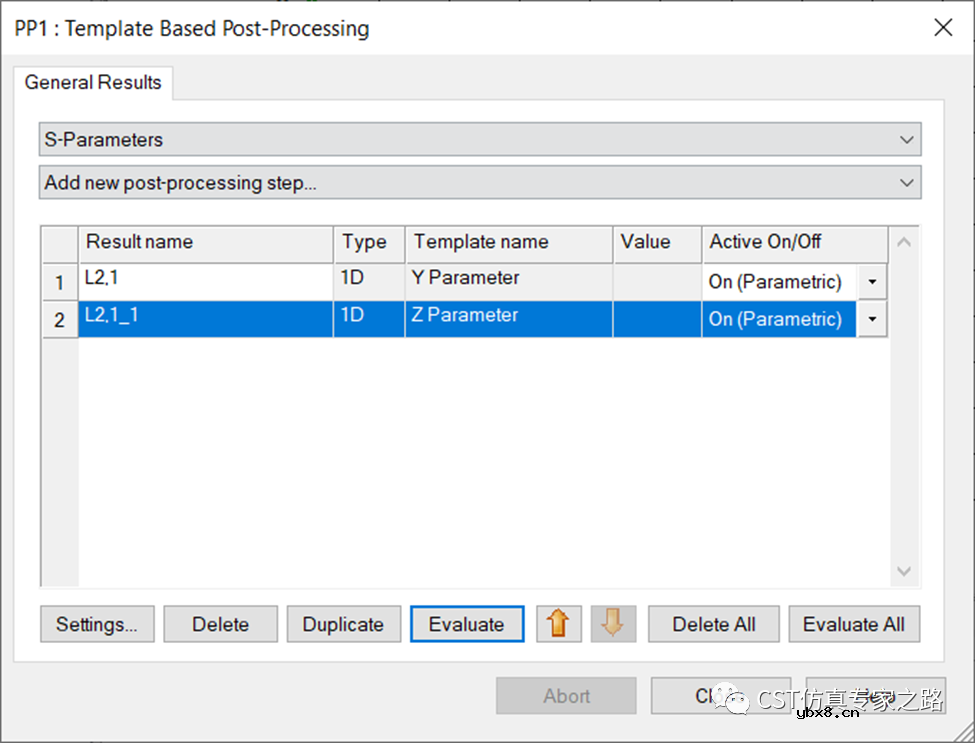Open Active dropdown for Z Parameter row

point(872,319)
